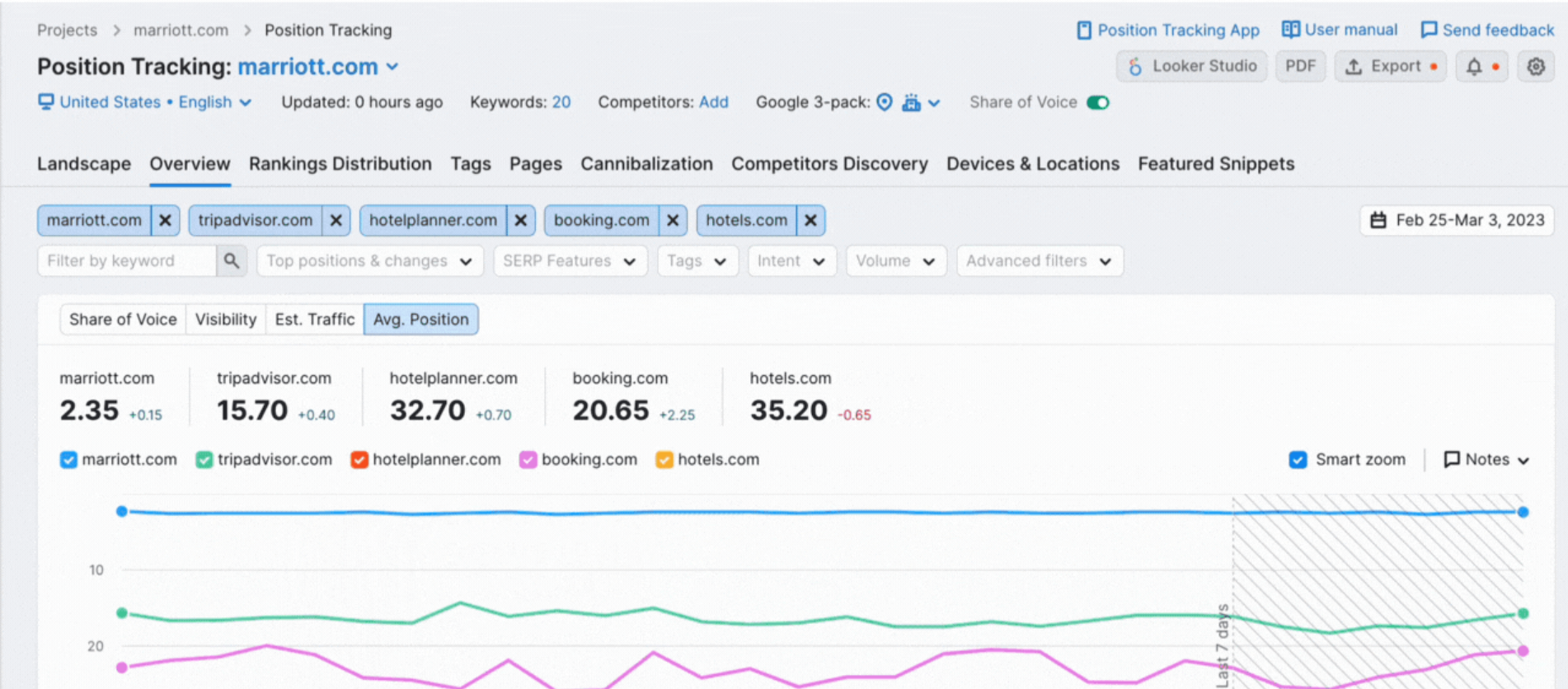Click the Keywords count 20 link
Viewport: 1568px width, 689px height.
561,102
